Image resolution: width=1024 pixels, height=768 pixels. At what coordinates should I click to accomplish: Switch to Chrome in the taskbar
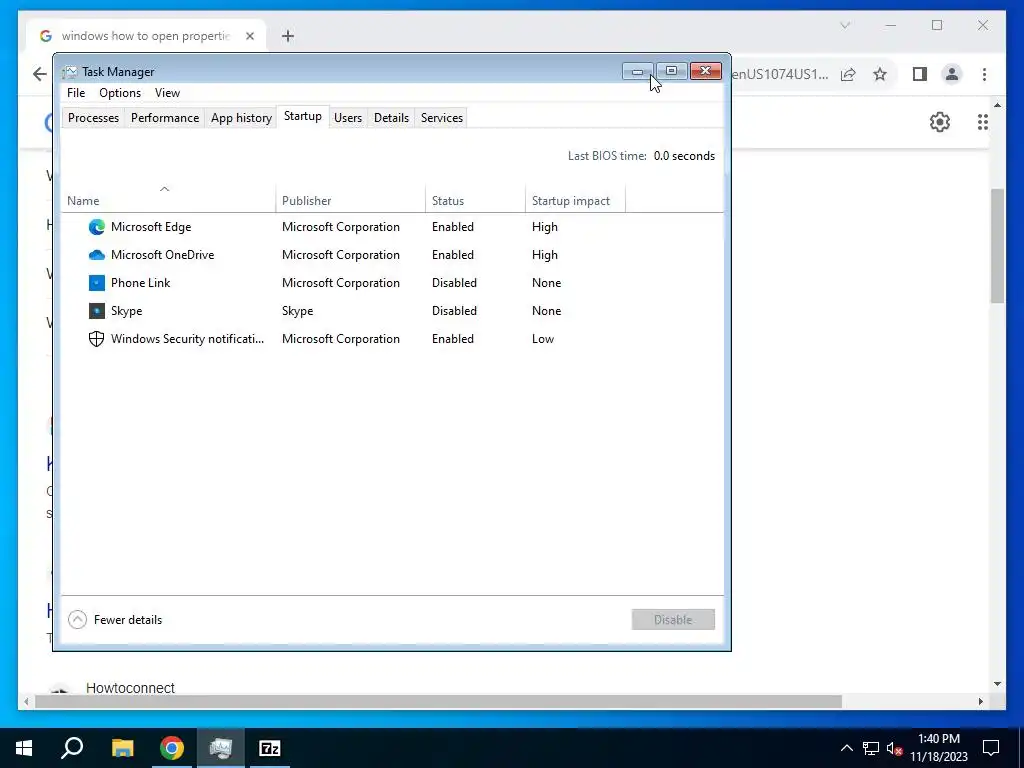pos(172,748)
